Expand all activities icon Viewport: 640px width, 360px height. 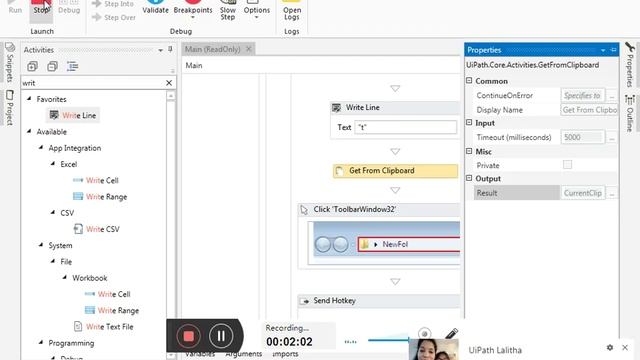click(32, 66)
